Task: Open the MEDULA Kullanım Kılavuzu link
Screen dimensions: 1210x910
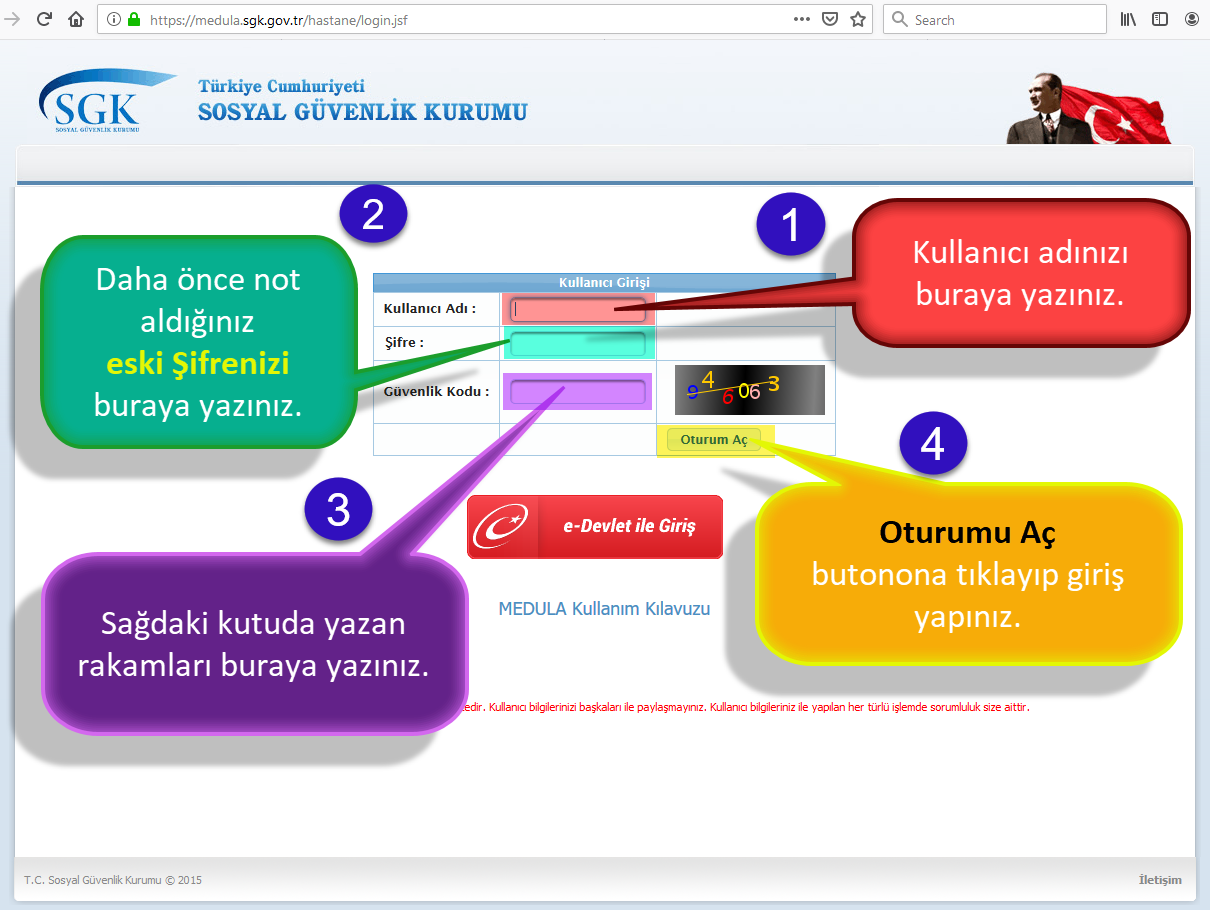Action: point(604,608)
